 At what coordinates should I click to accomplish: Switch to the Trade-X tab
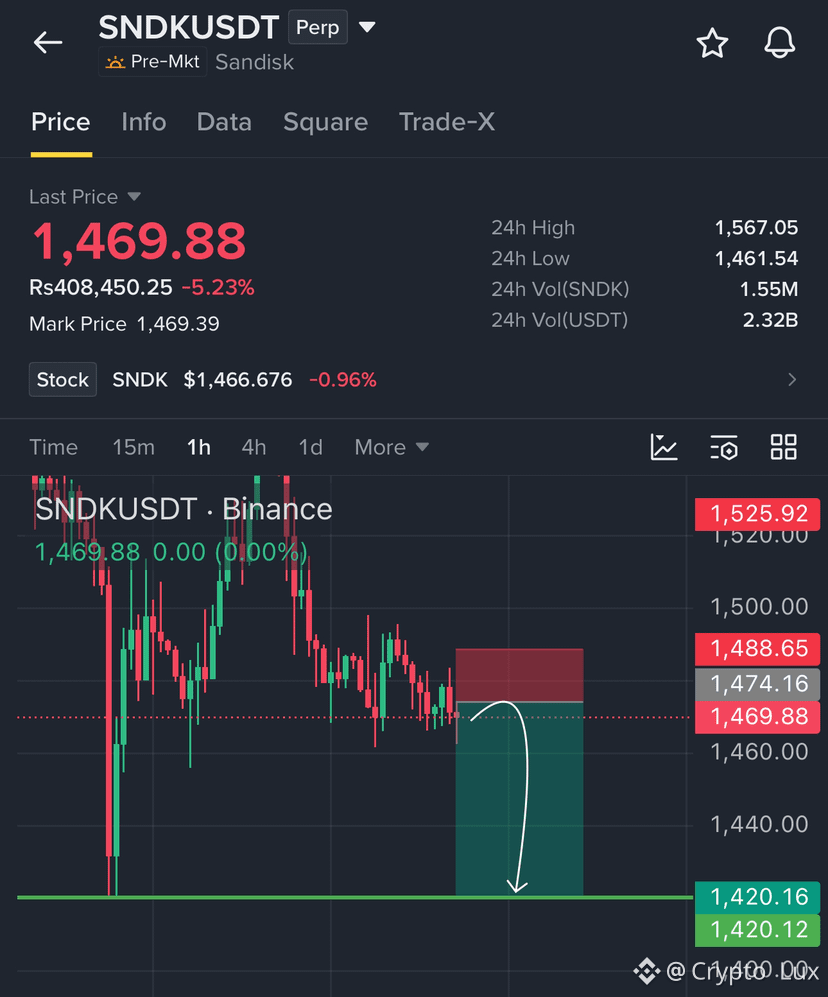[x=446, y=122]
